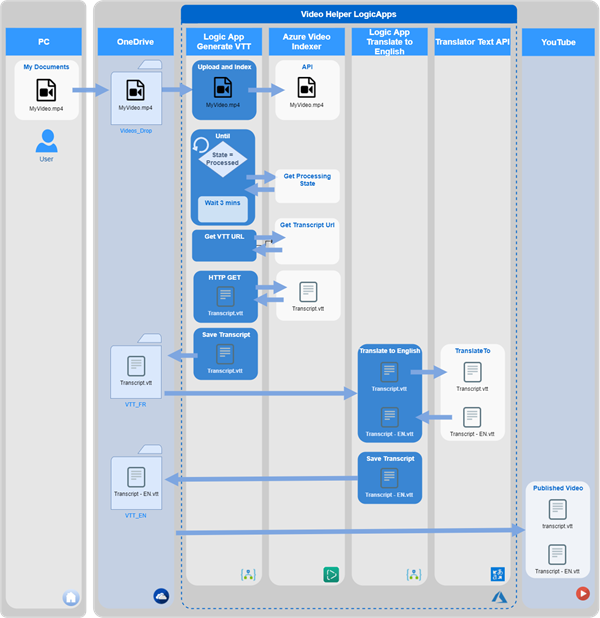The image size is (600, 618).
Task: Click the Wait 3 mins box
Action: click(223, 209)
